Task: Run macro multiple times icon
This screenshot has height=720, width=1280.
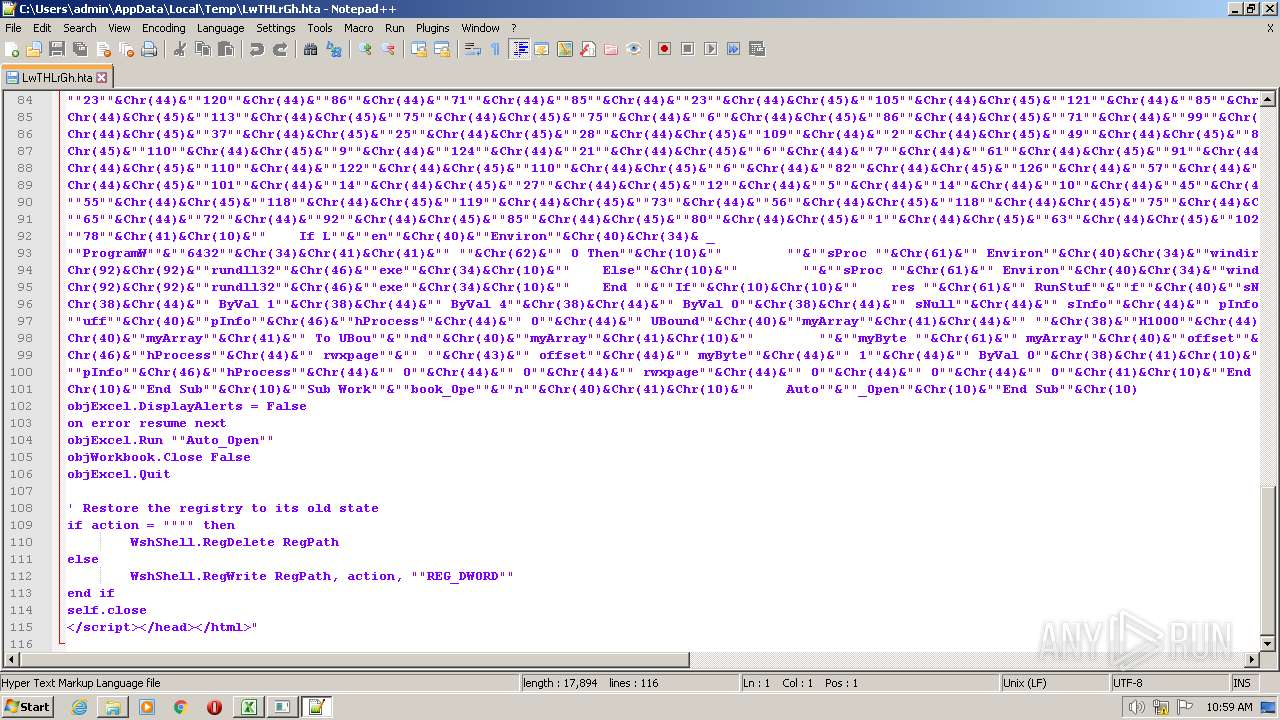Action: (x=733, y=49)
